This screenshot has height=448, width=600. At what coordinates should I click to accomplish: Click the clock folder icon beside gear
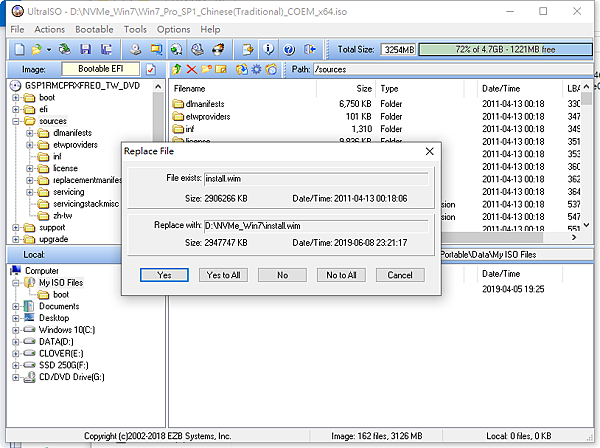pos(271,69)
